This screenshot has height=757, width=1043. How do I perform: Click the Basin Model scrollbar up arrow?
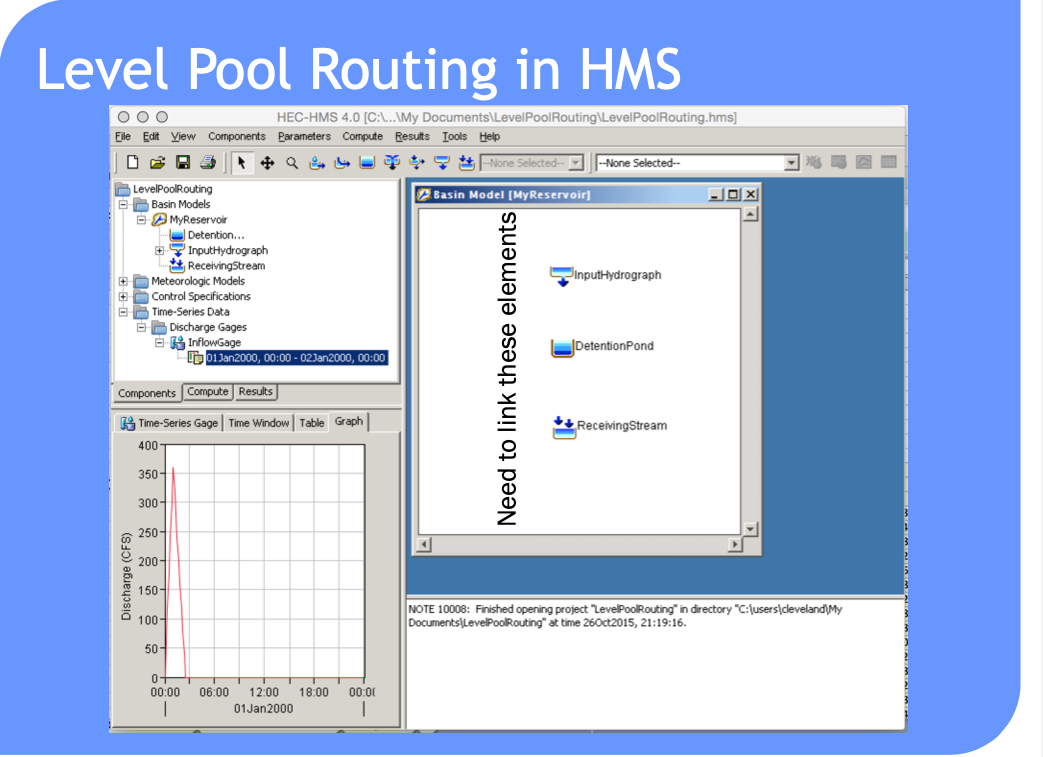[750, 214]
